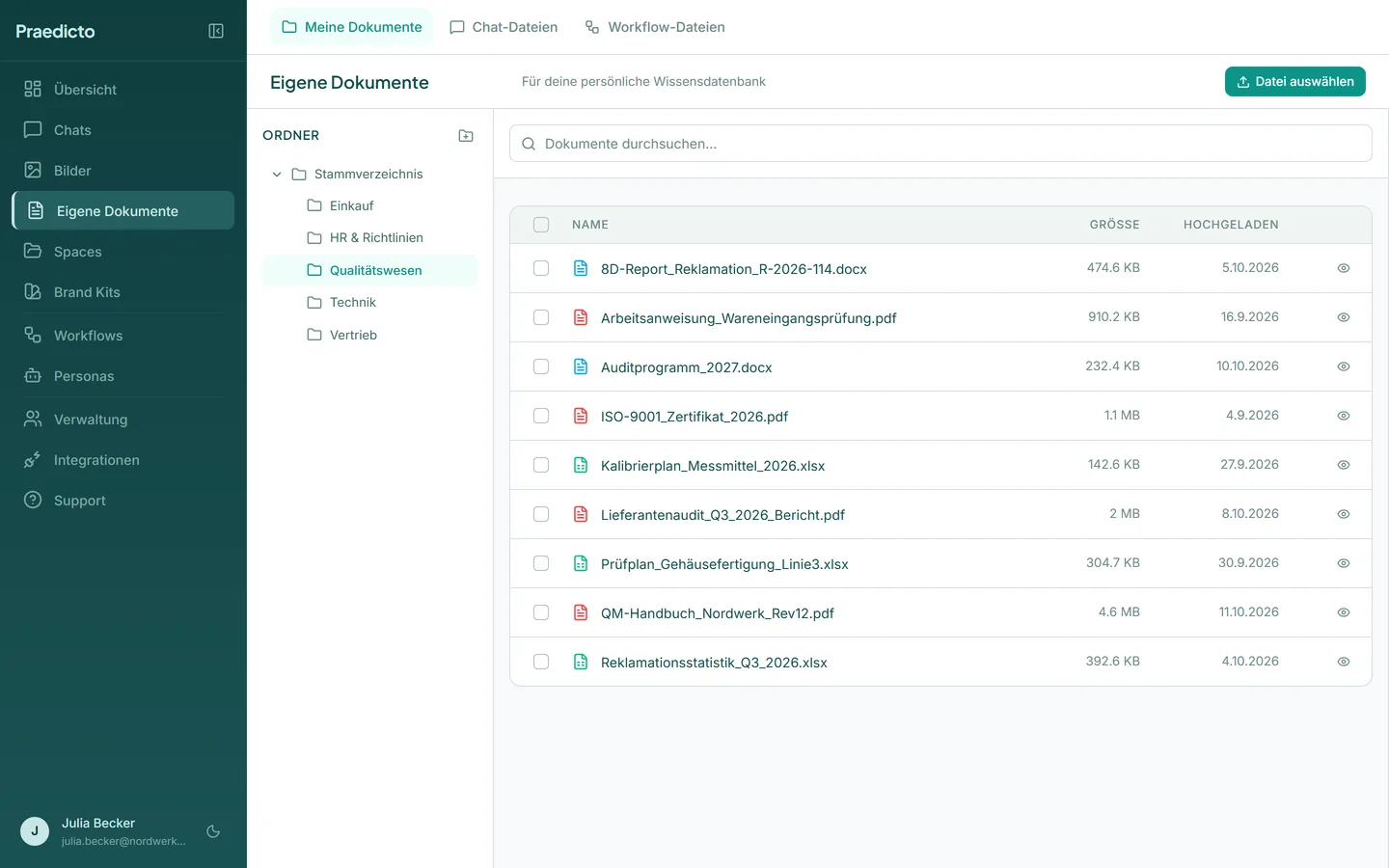
Task: Focus the Dokumente durchsuchen search field
Action: point(940,144)
